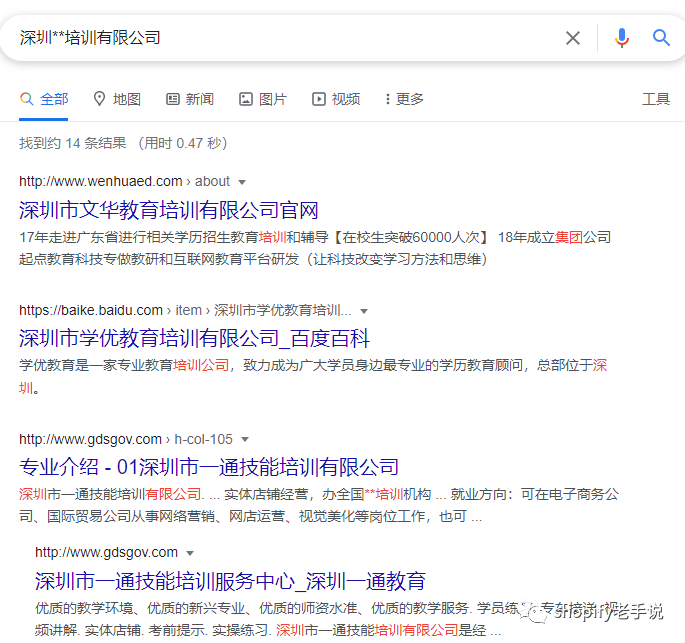The height and width of the screenshot is (643, 685).
Task: Open 深圳市学优教育培训有限公司_百度百科 result
Action: tap(194, 339)
